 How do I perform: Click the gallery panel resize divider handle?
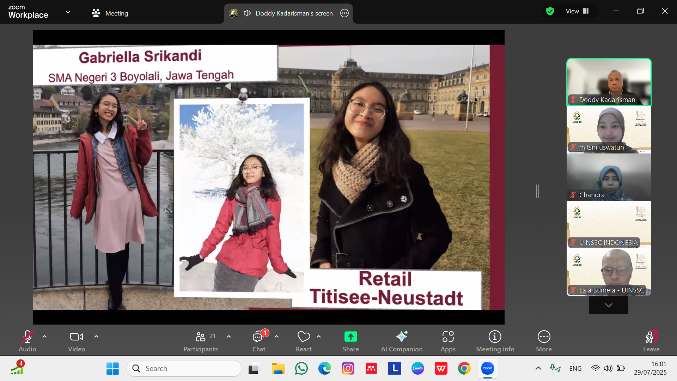coord(537,191)
